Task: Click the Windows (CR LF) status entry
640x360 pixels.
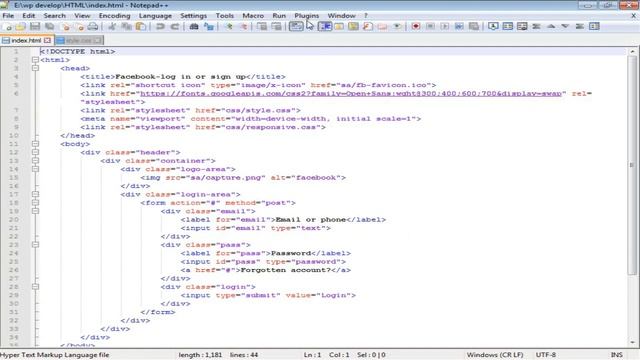Action: [x=495, y=355]
